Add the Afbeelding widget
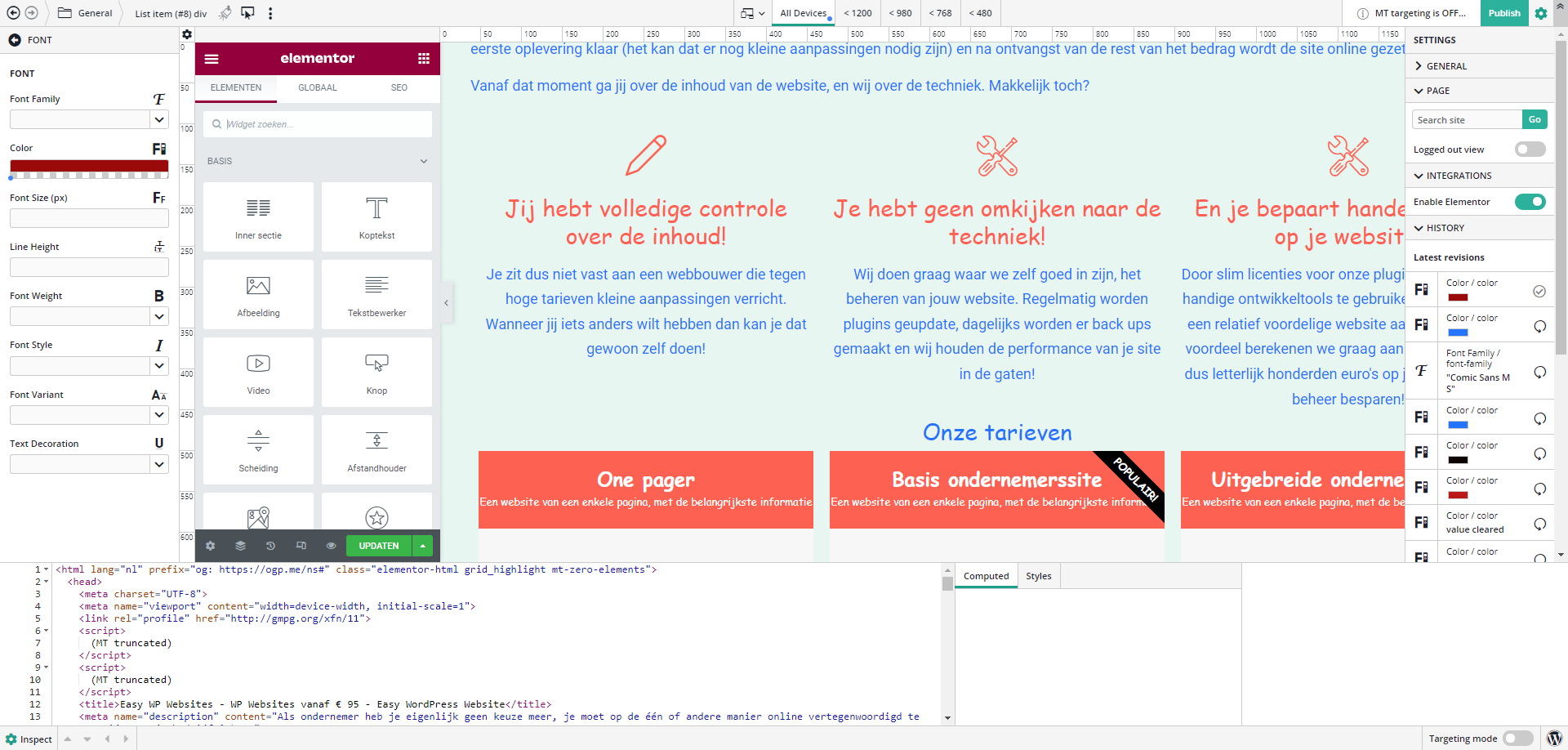This screenshot has width=1568, height=750. [x=258, y=295]
